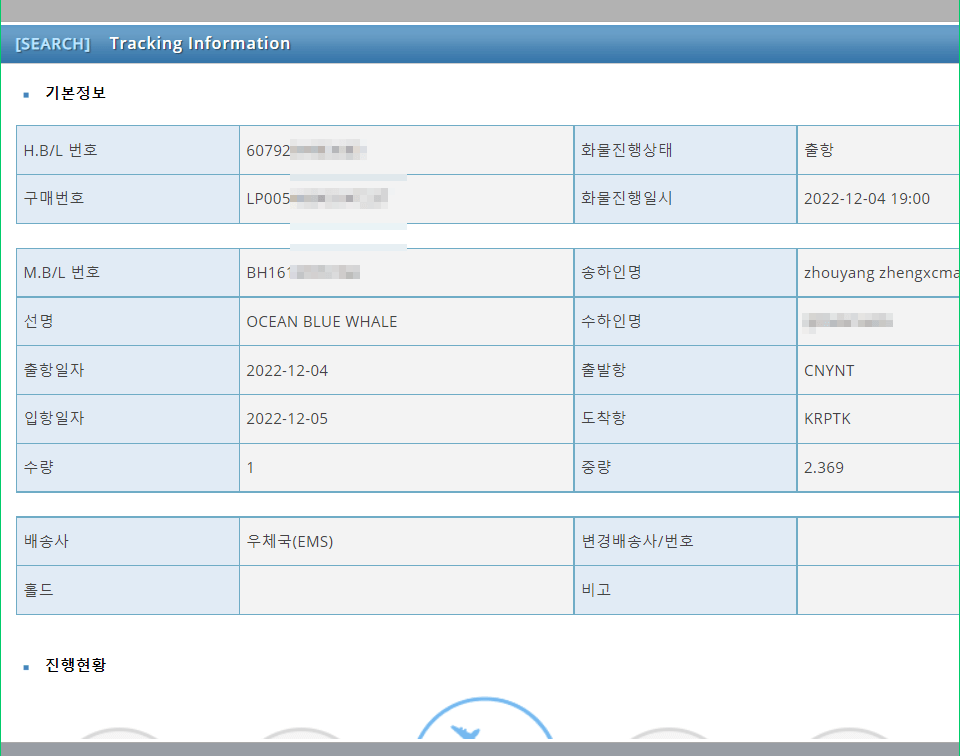The image size is (960, 756).
Task: Select the 구매번호 label cell
Action: click(x=128, y=198)
